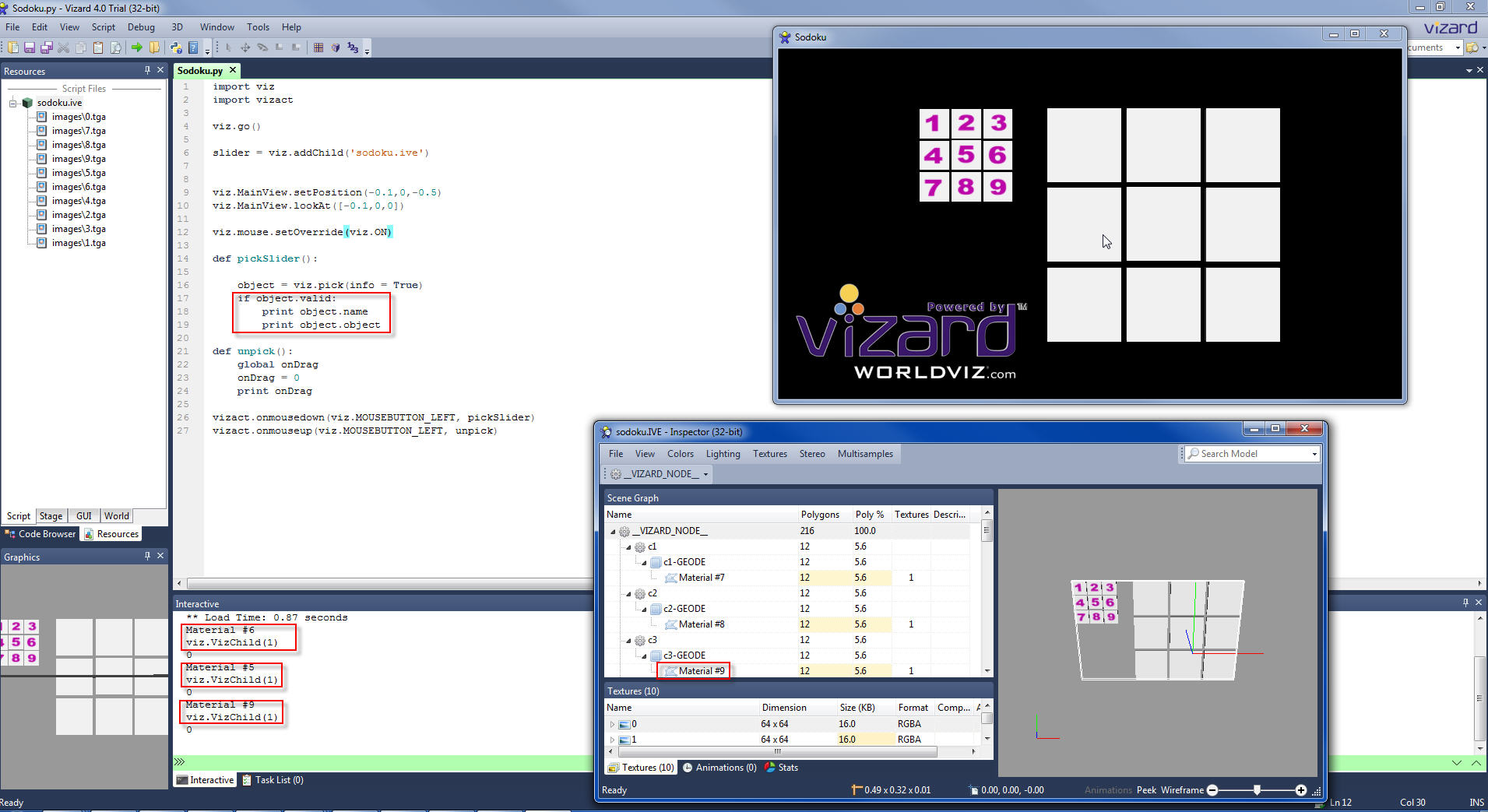Toggle Wireframe mode in Inspector

(1181, 790)
